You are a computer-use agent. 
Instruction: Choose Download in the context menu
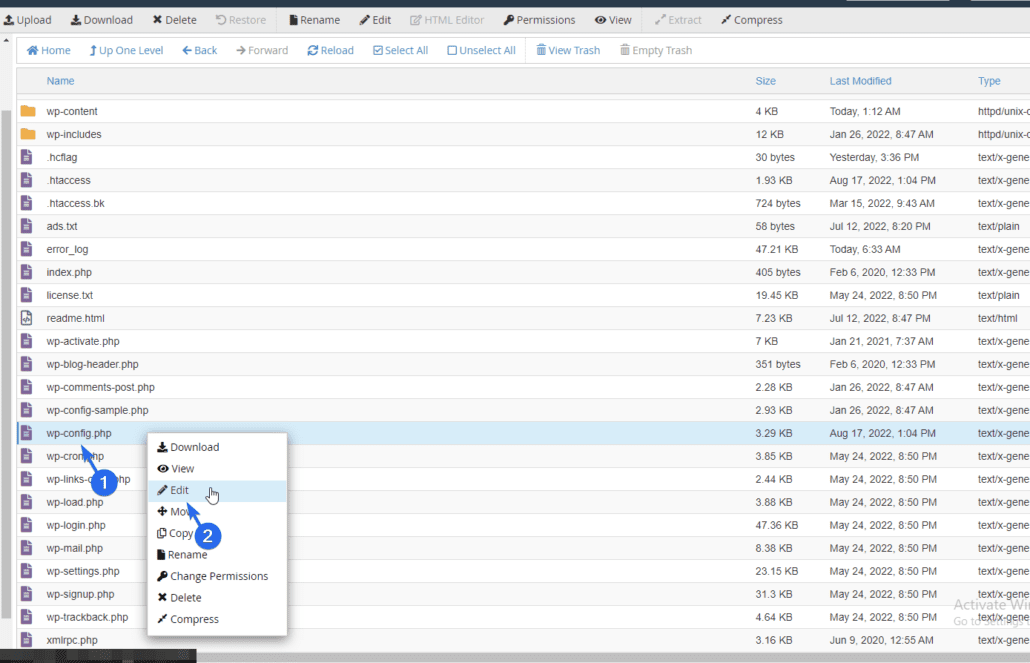[x=217, y=447]
